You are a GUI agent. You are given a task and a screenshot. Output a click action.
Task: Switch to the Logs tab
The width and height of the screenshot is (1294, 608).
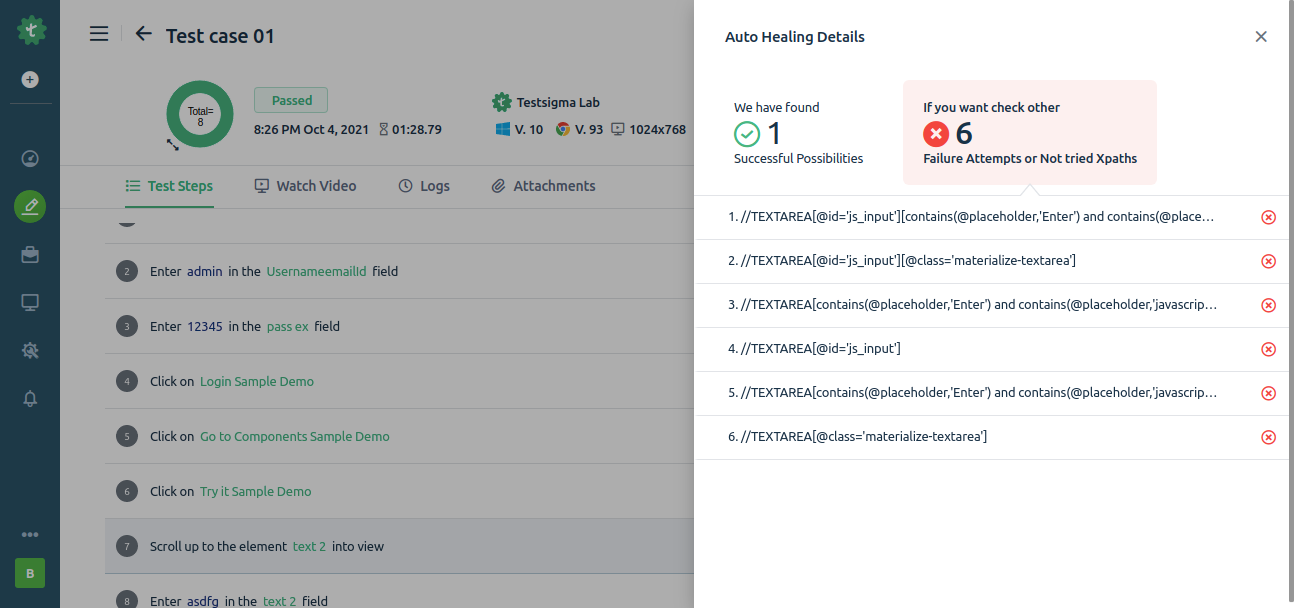point(424,186)
